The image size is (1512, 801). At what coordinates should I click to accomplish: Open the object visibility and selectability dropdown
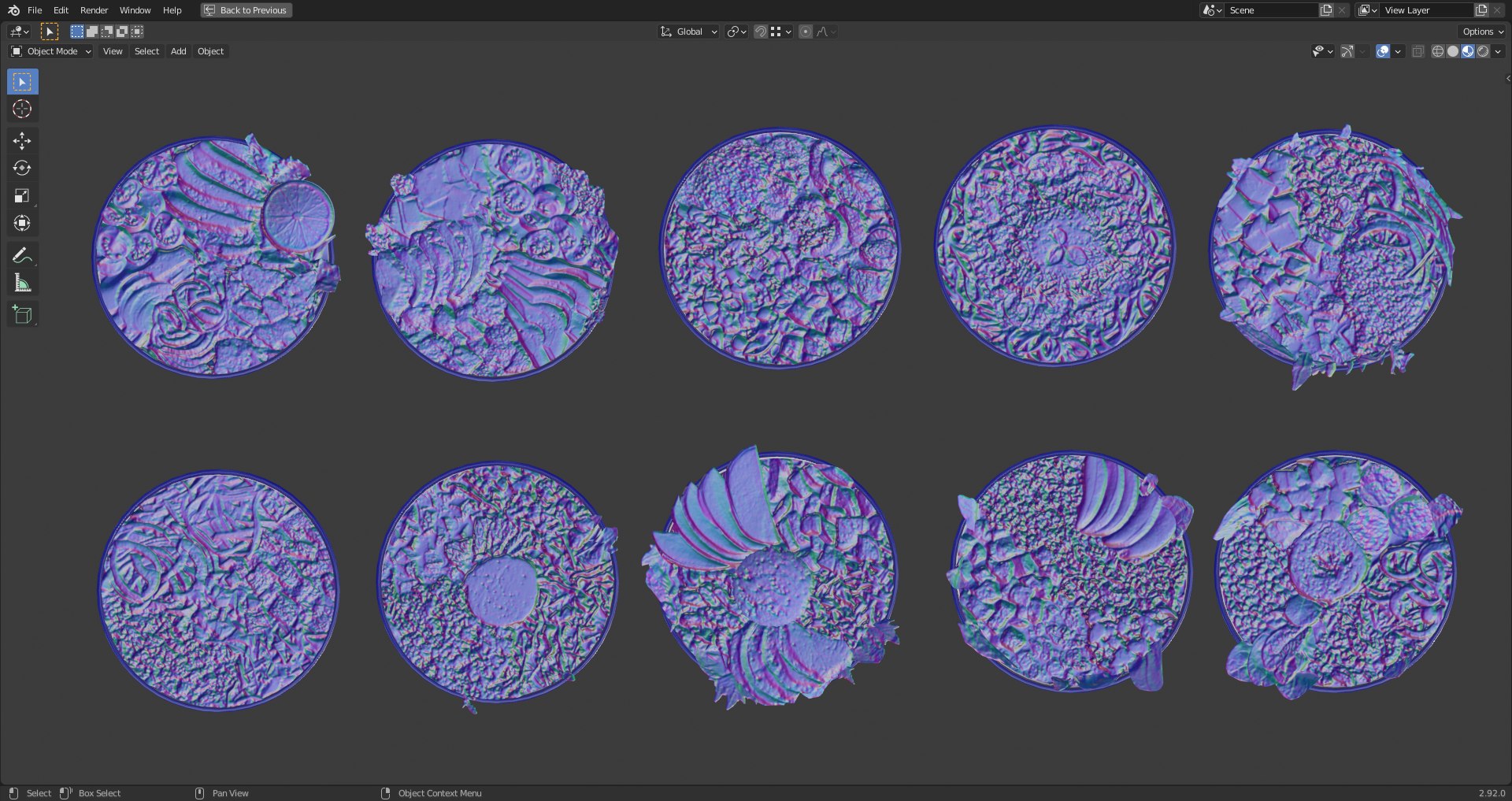click(1322, 51)
